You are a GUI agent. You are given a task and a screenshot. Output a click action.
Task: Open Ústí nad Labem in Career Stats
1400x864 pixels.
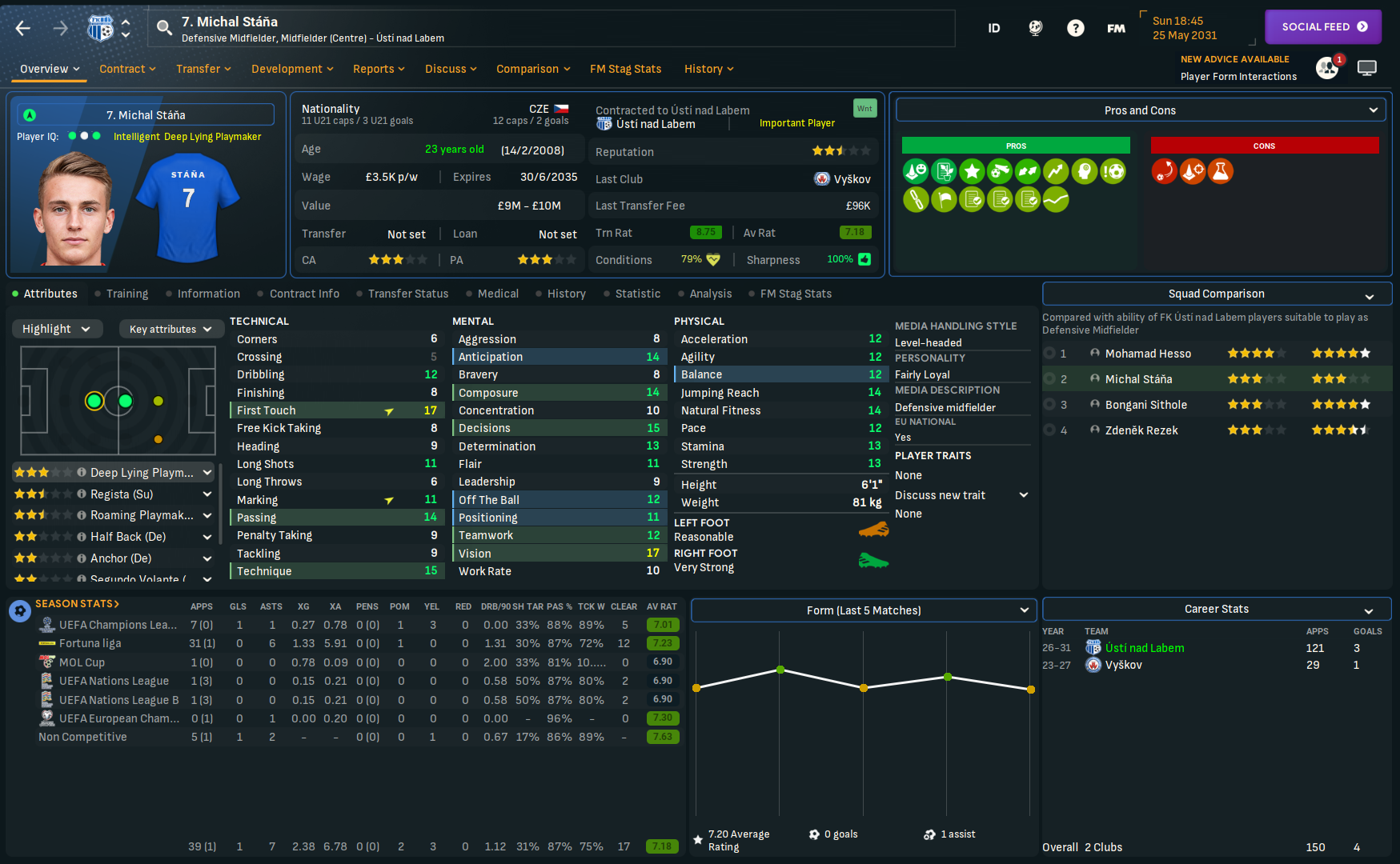(1145, 648)
